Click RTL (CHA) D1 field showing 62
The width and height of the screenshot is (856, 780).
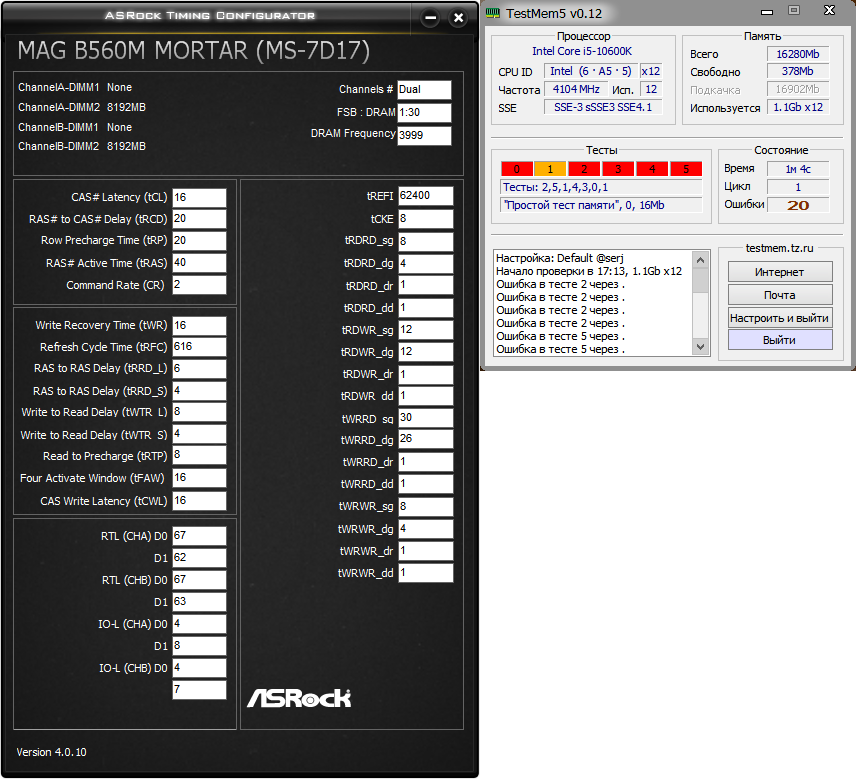pyautogui.click(x=199, y=558)
